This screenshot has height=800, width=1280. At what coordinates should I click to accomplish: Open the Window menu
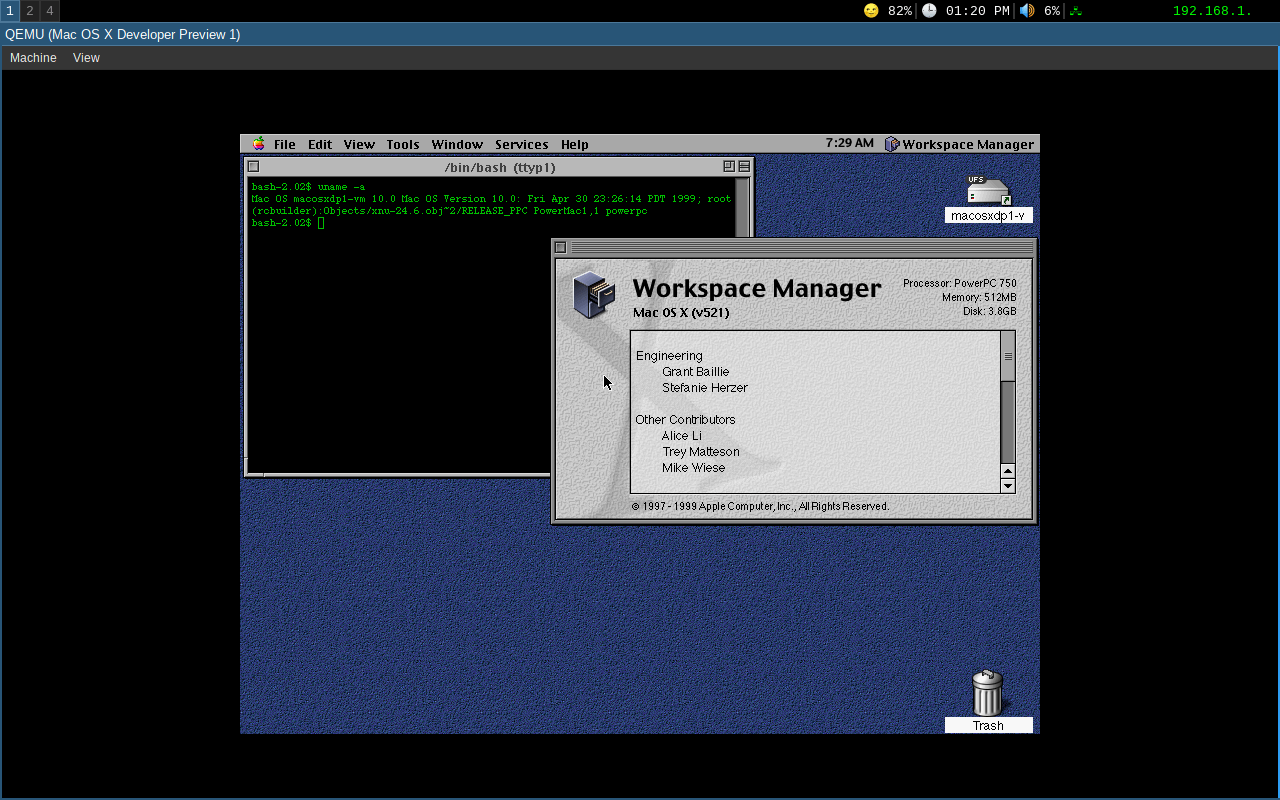(457, 144)
